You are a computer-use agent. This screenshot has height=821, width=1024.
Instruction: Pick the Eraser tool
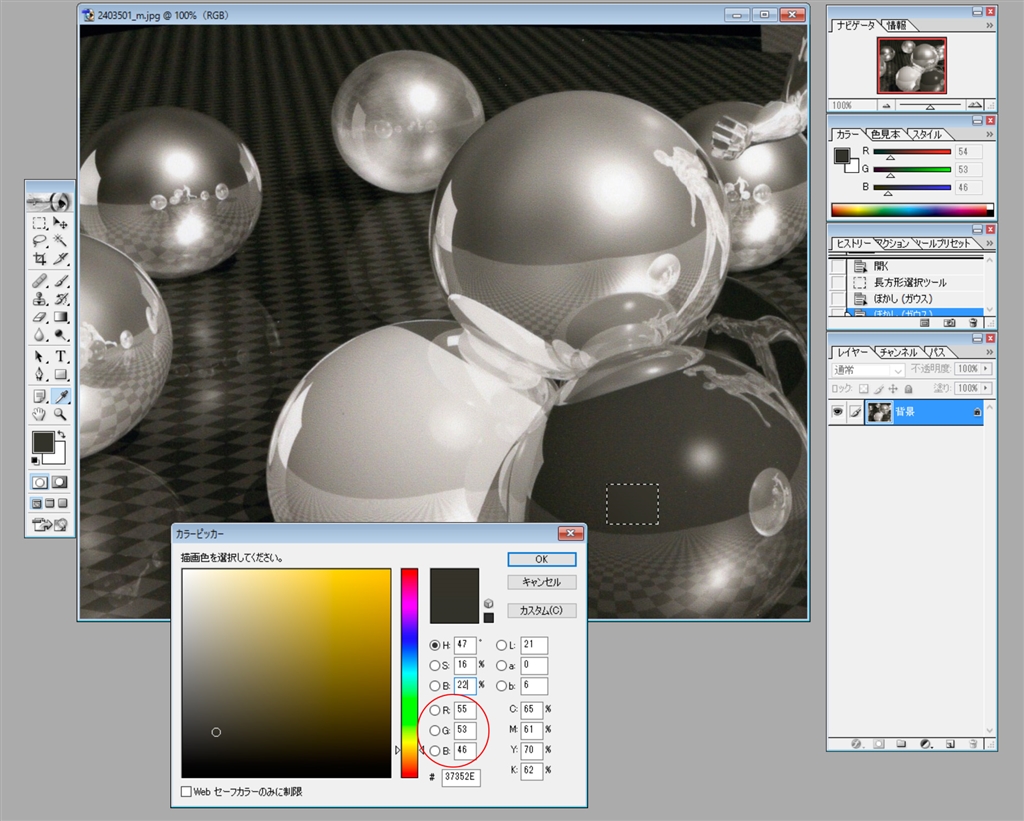point(40,317)
